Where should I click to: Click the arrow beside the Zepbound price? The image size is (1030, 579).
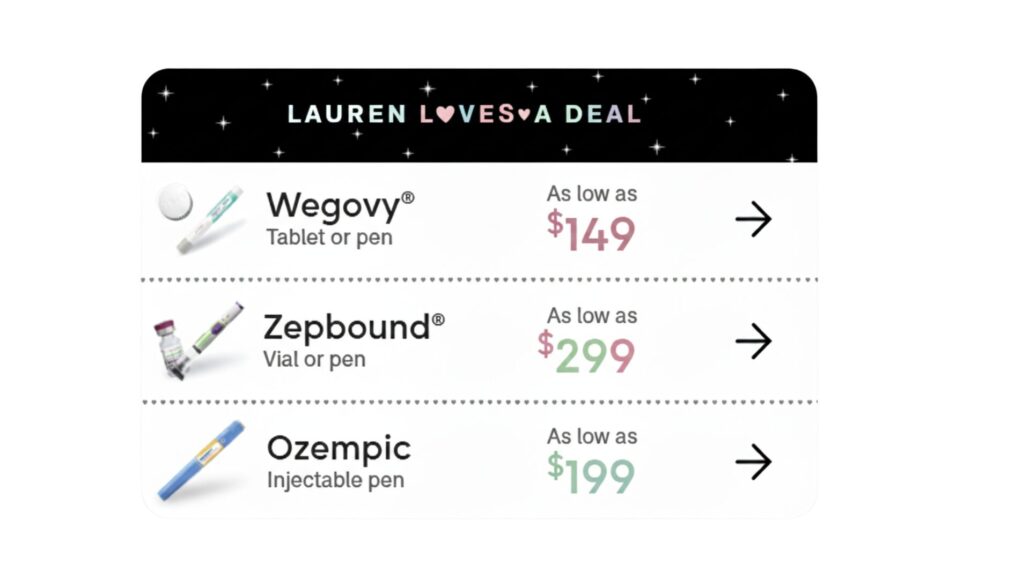point(754,341)
